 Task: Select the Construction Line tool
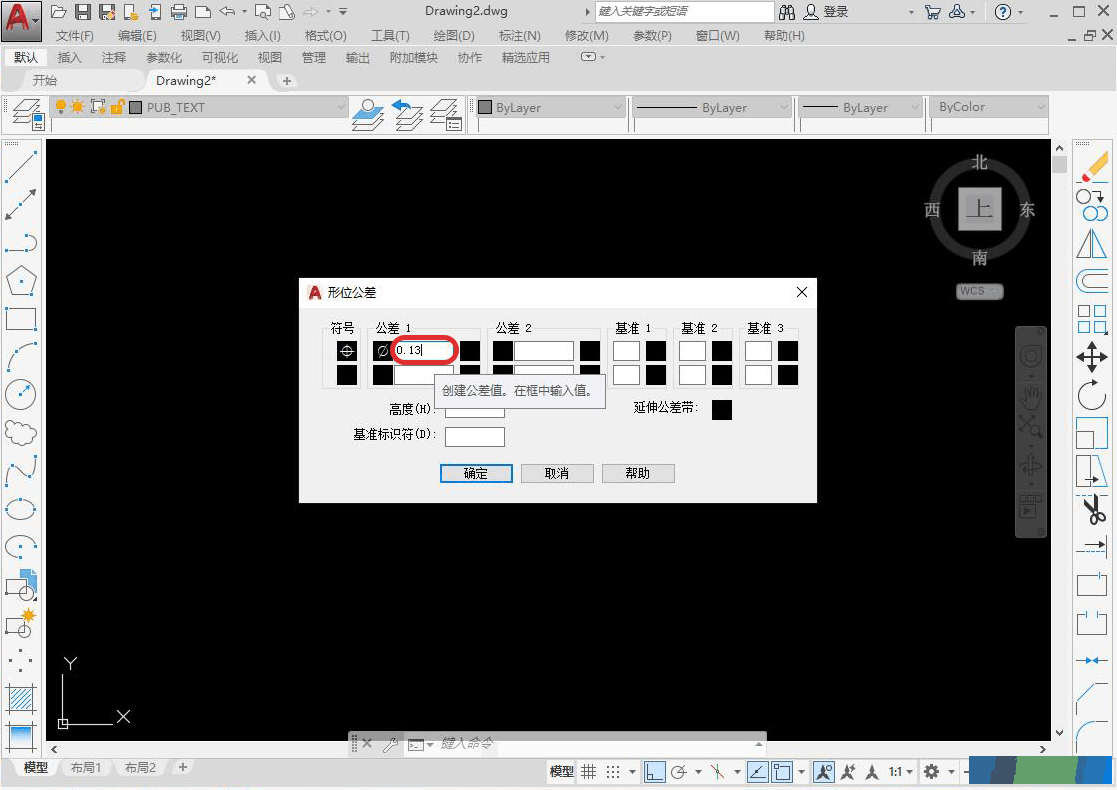[x=21, y=205]
